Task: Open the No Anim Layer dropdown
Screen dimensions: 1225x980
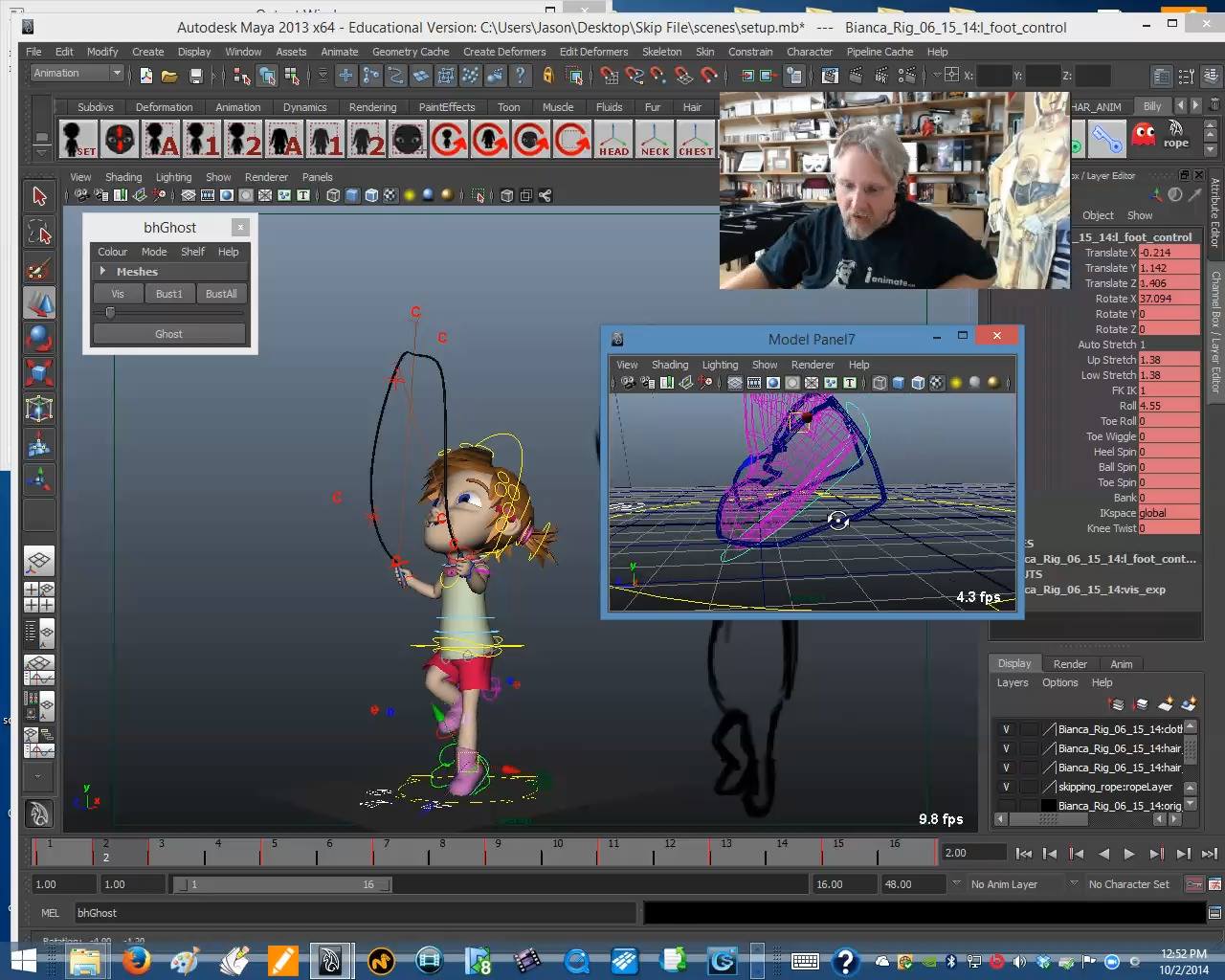Action: tap(1005, 884)
